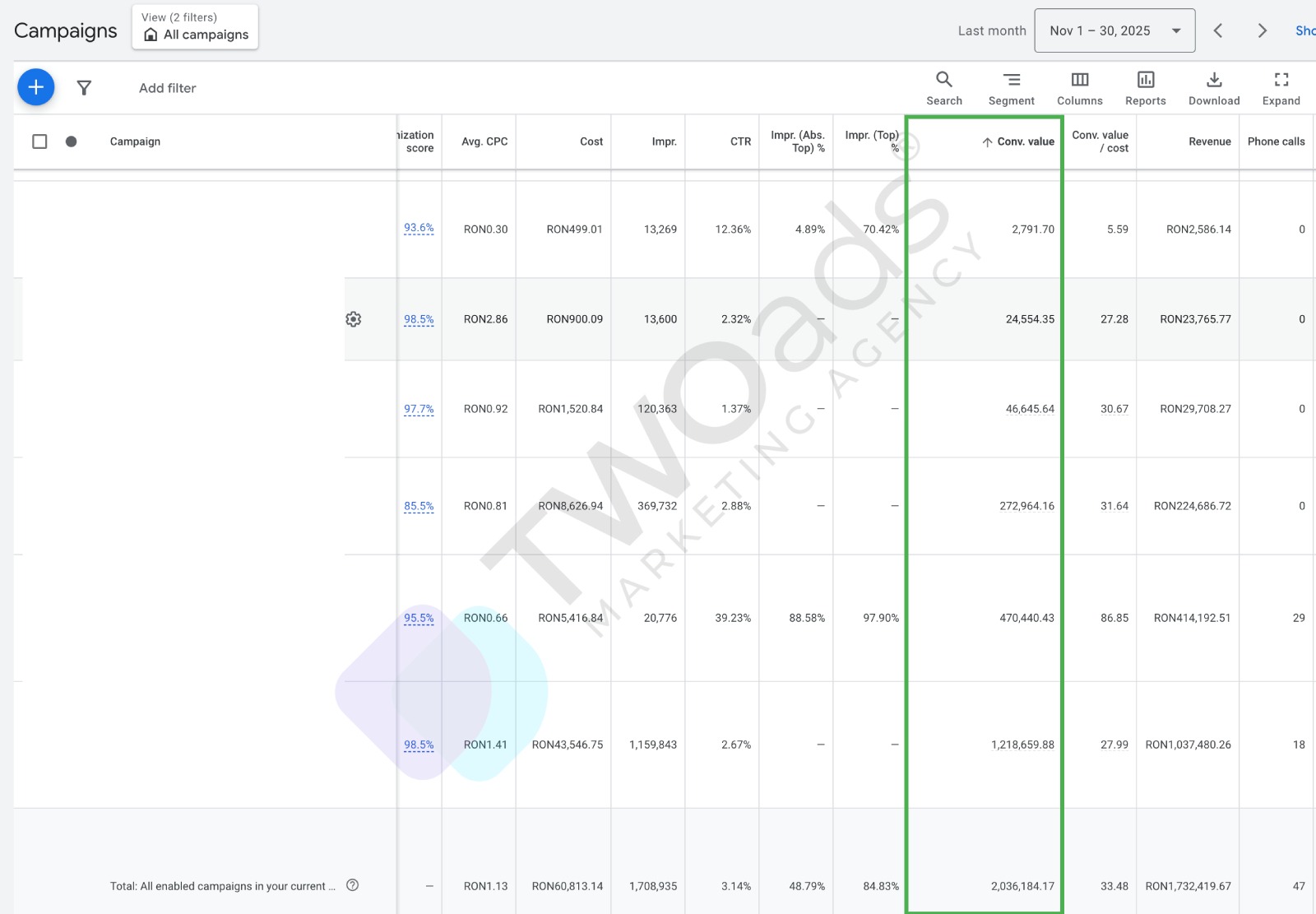Go to the next date range
Viewport: 1316px width, 914px height.
(1262, 31)
